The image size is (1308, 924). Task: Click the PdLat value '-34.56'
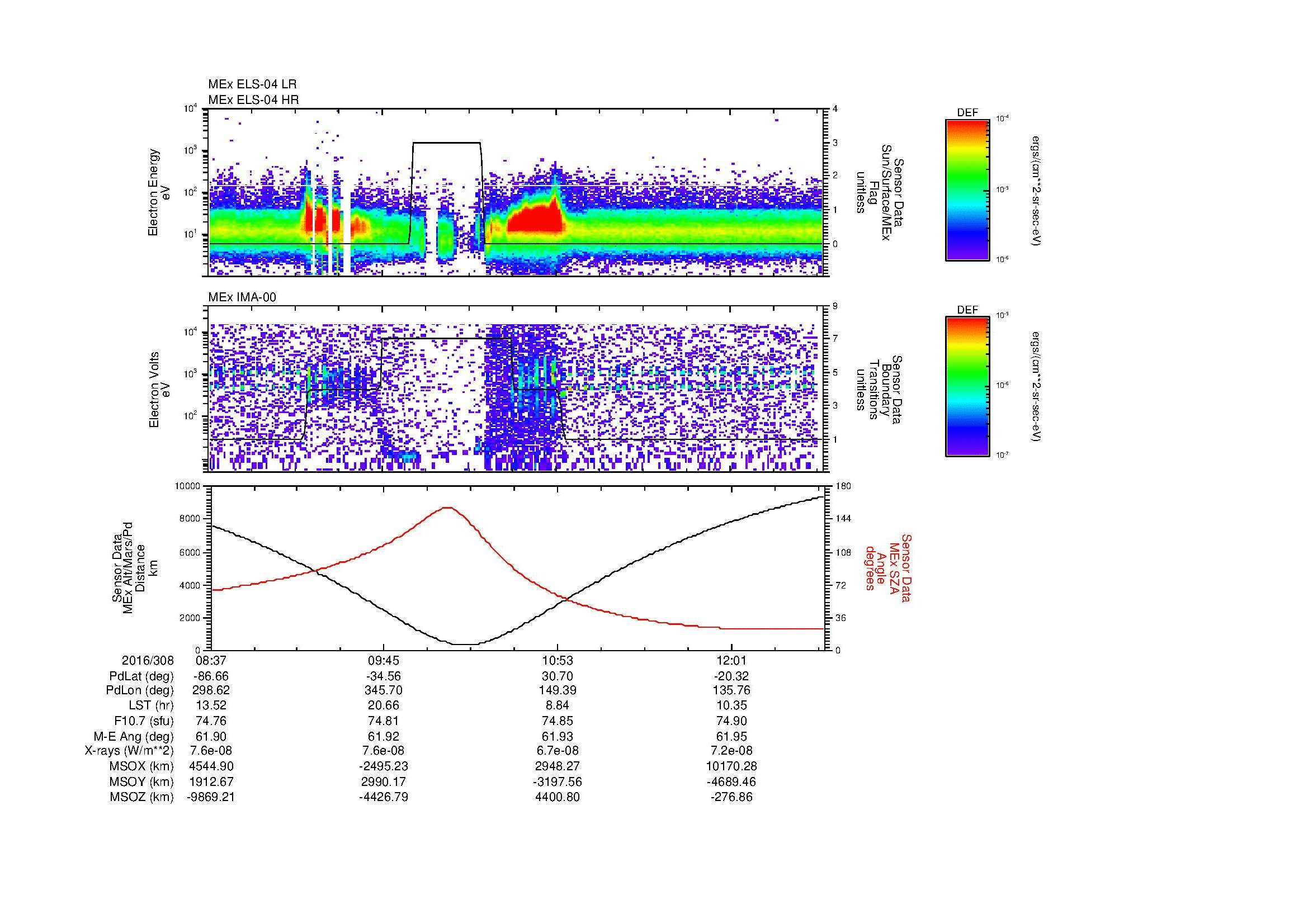384,676
